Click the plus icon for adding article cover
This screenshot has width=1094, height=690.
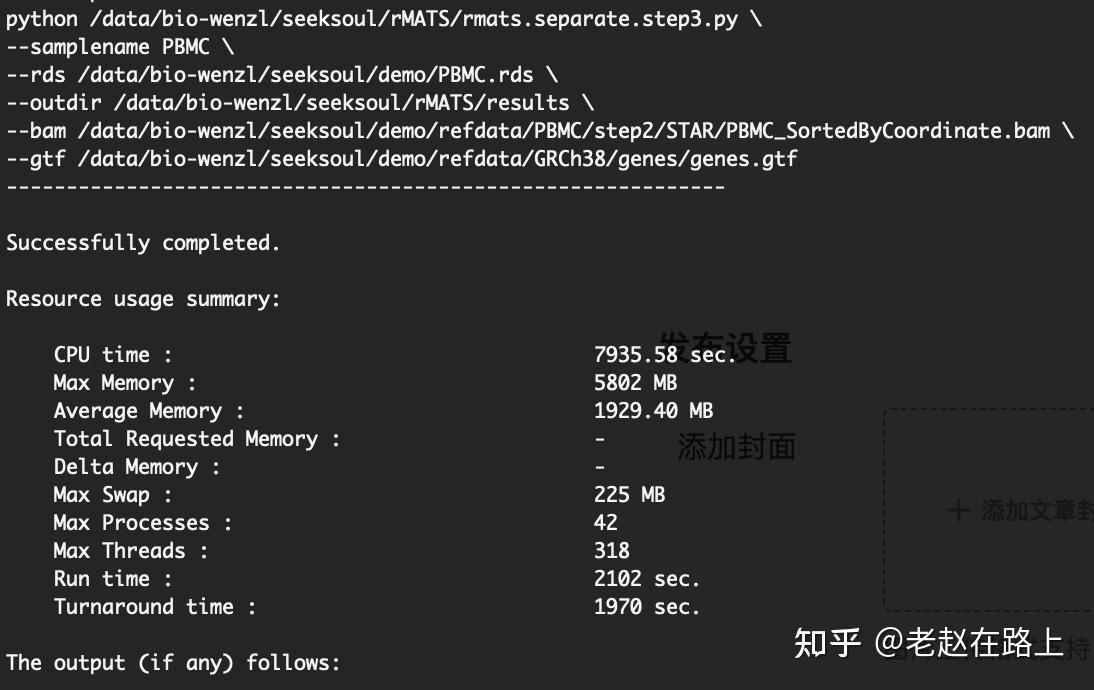(958, 511)
